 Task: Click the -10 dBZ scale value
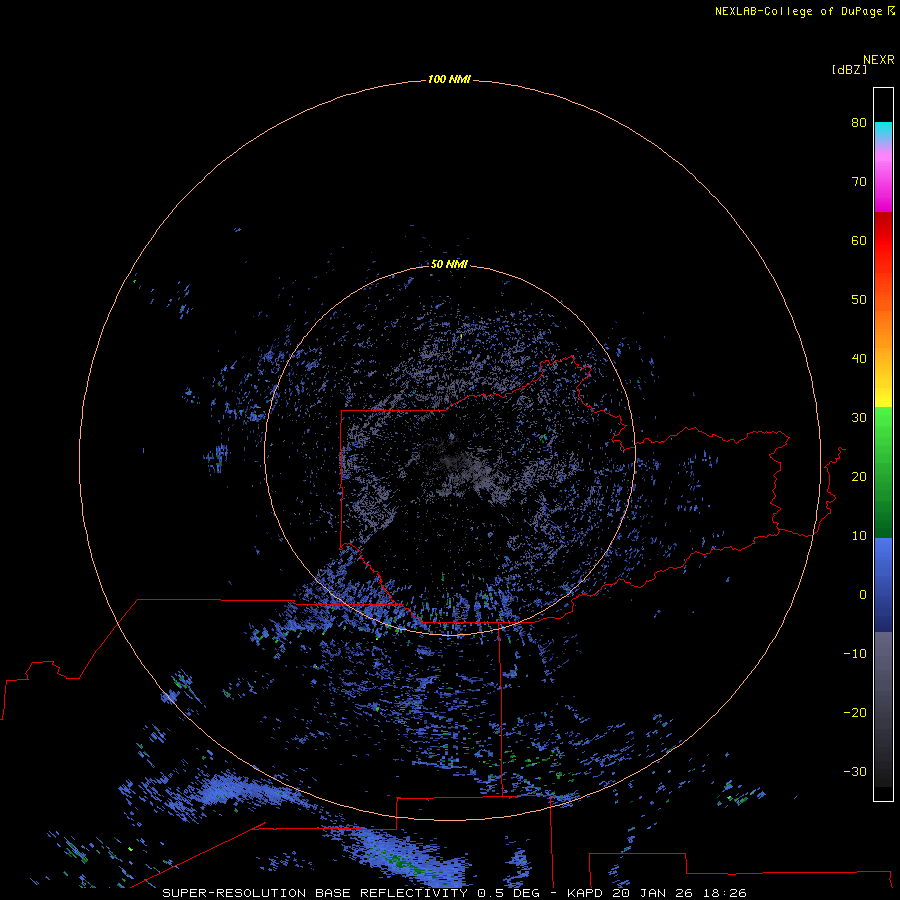pyautogui.click(x=855, y=654)
